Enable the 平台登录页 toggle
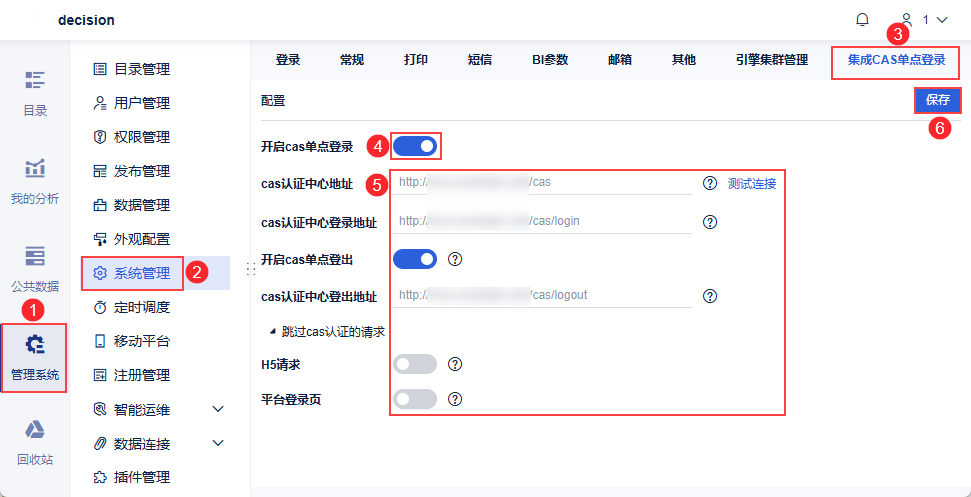The height and width of the screenshot is (497, 971). click(415, 399)
